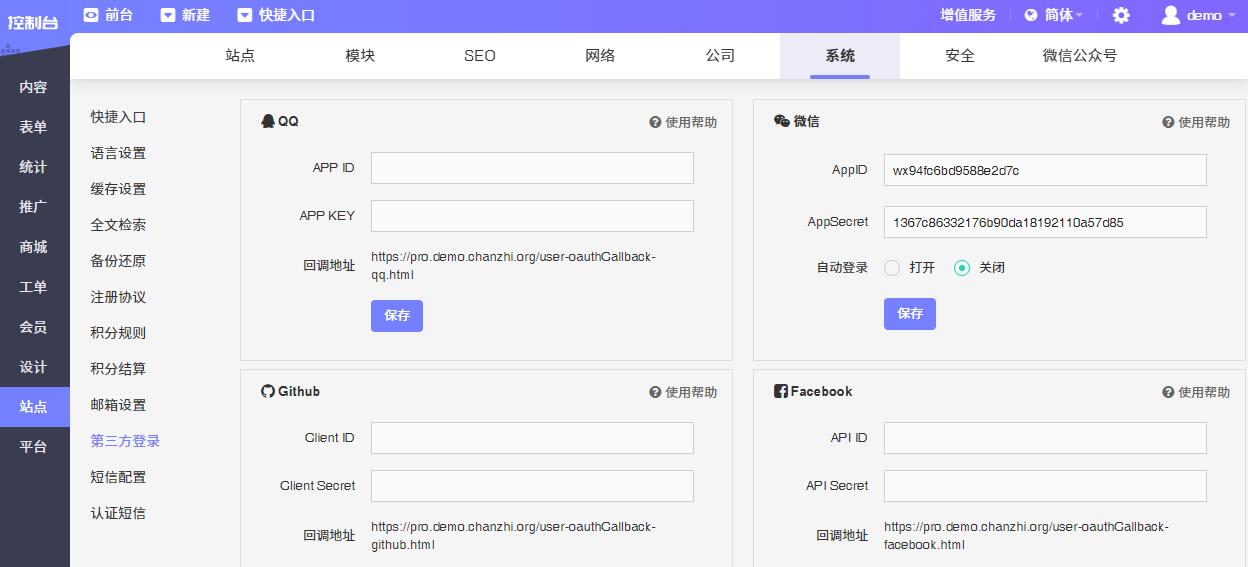This screenshot has width=1248, height=567.
Task: Switch to the 公司 tab
Action: pos(720,56)
